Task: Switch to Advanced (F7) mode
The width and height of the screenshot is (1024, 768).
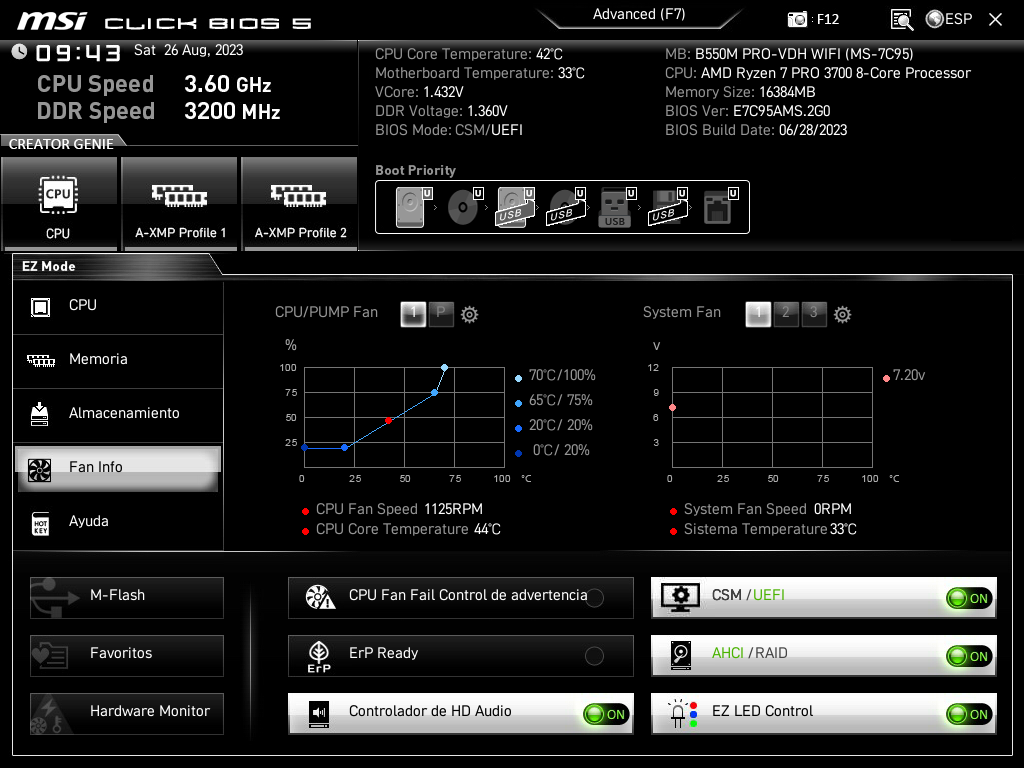Action: pos(639,15)
